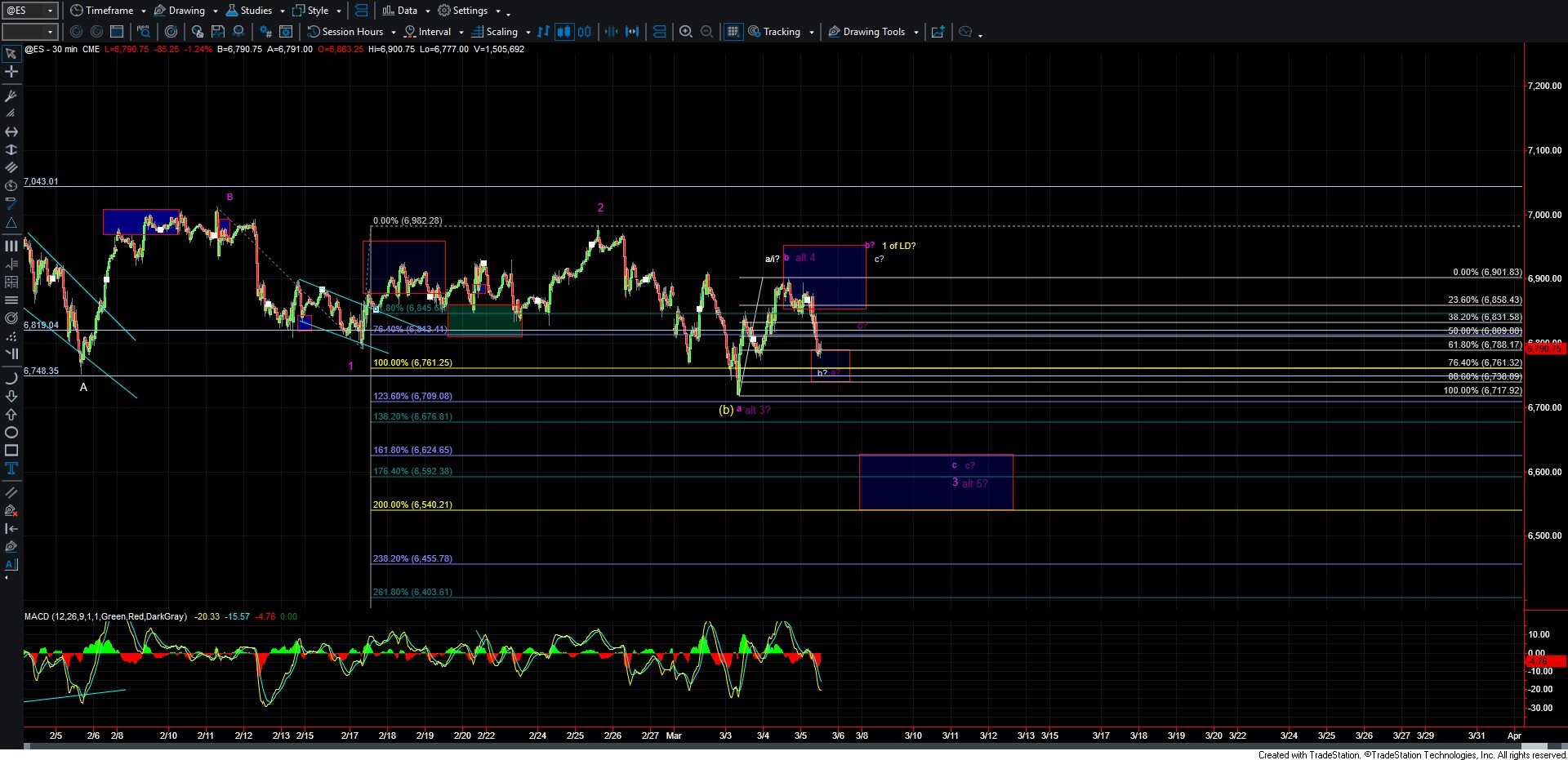Activate the down arrow drawing tool
1568x760 pixels.
(x=11, y=397)
